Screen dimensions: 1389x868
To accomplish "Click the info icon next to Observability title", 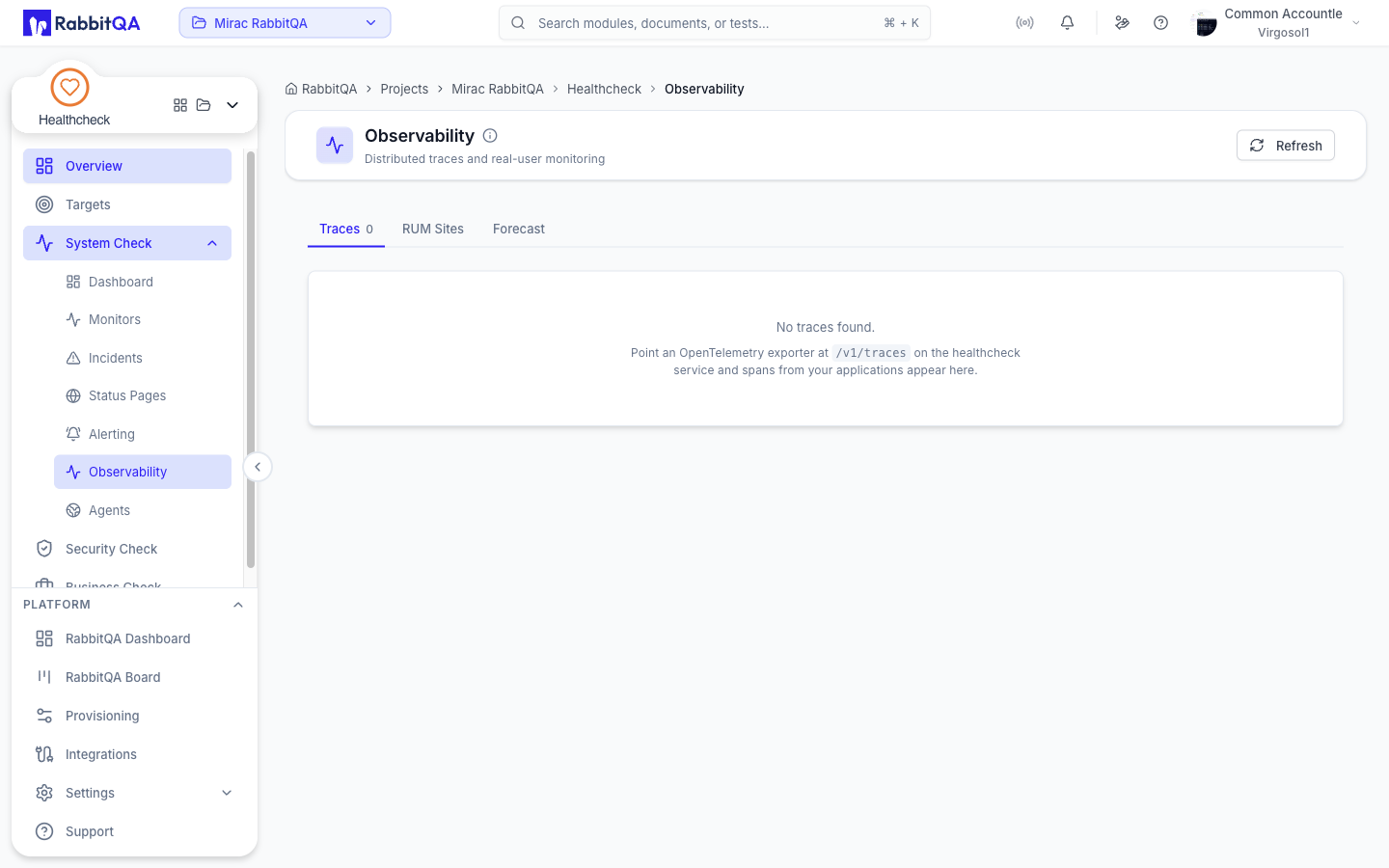I will point(490,136).
